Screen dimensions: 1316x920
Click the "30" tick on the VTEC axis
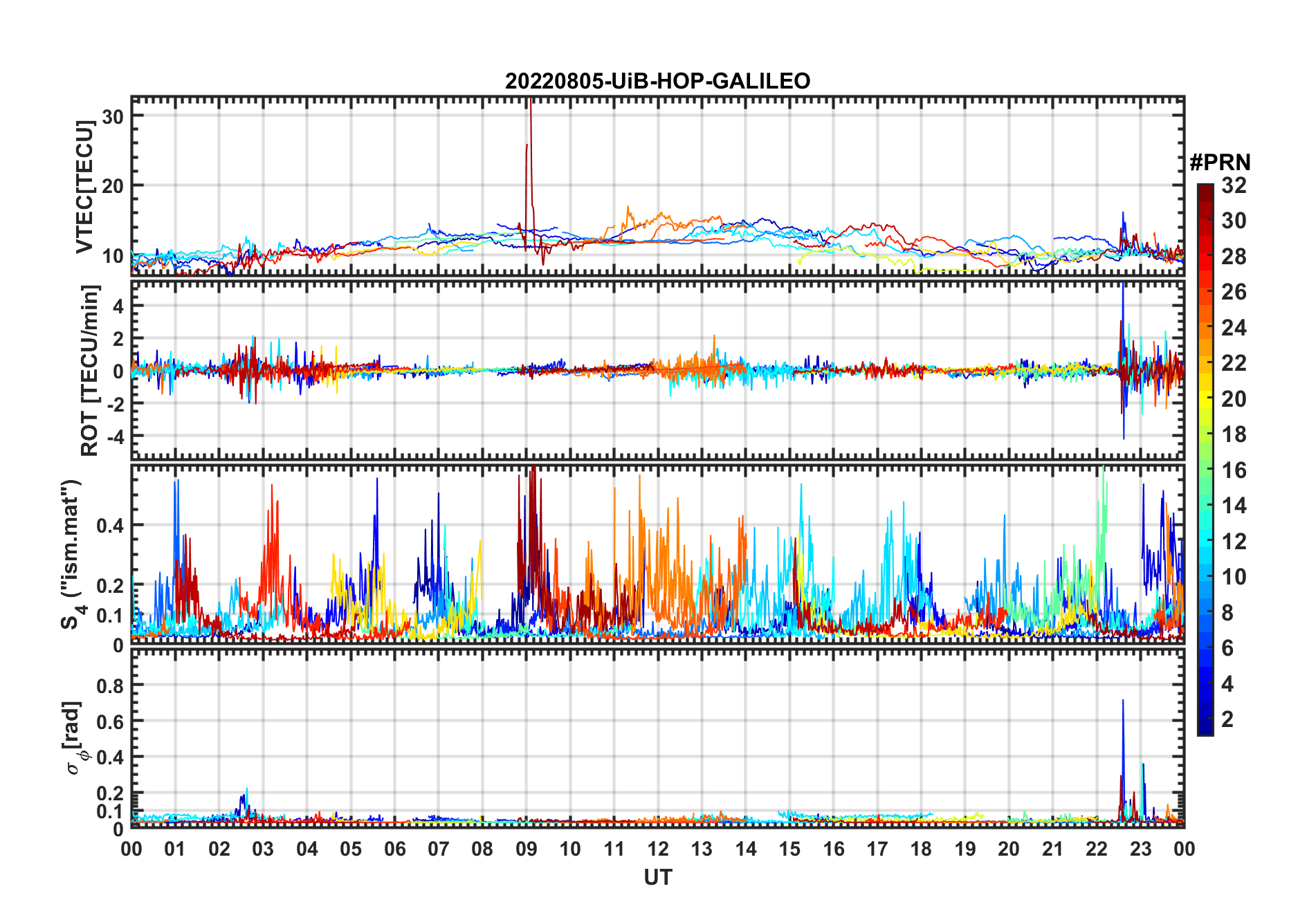point(112,116)
